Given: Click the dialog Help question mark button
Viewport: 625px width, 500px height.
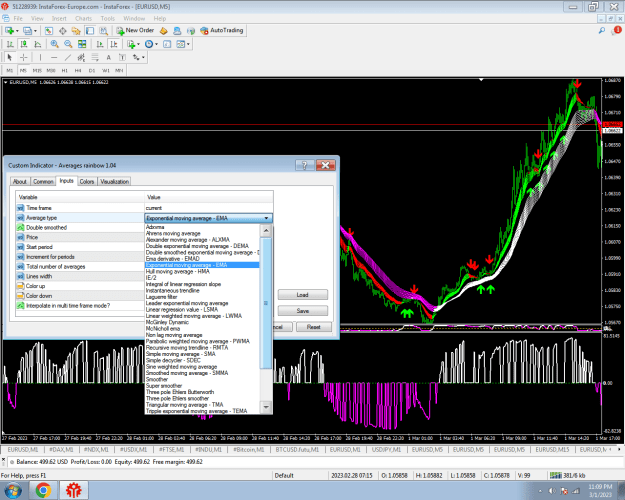Looking at the screenshot, I should (x=304, y=165).
